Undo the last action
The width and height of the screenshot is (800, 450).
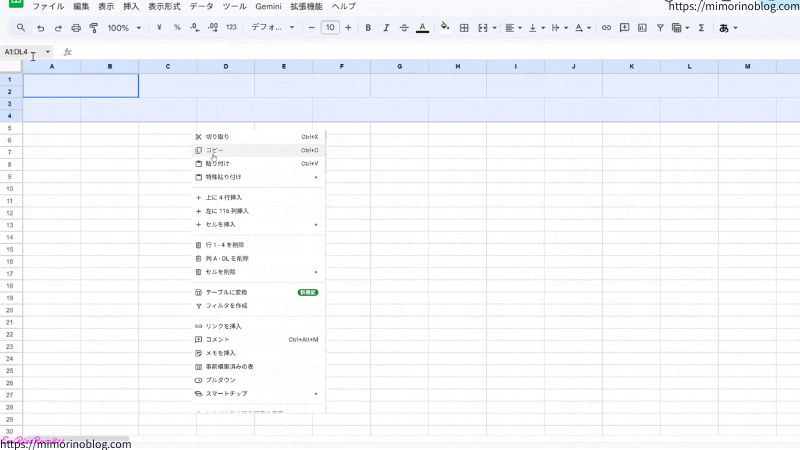[40, 28]
